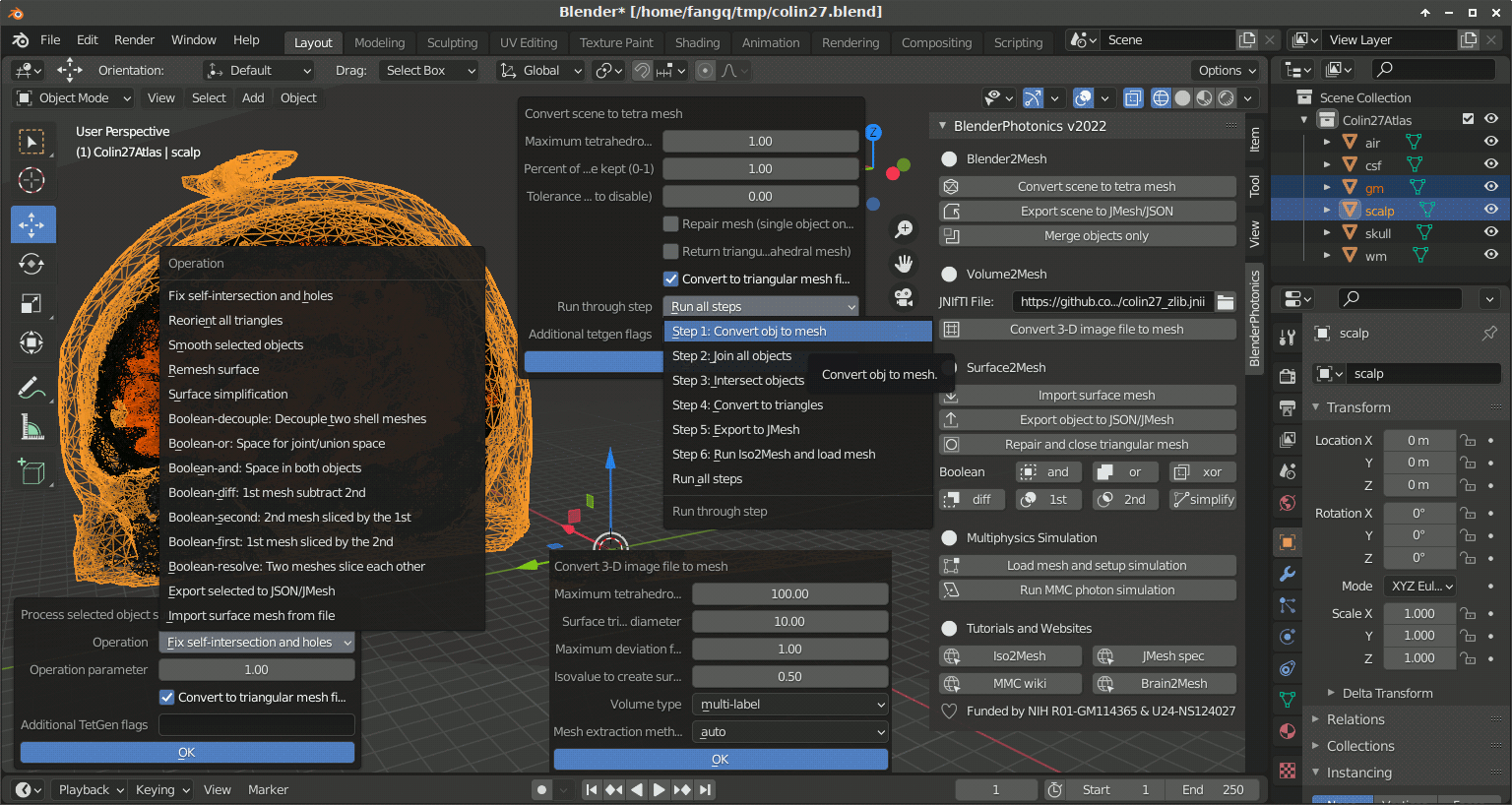The width and height of the screenshot is (1512, 805).
Task: Select the Move tool in left toolbar
Action: (32, 224)
